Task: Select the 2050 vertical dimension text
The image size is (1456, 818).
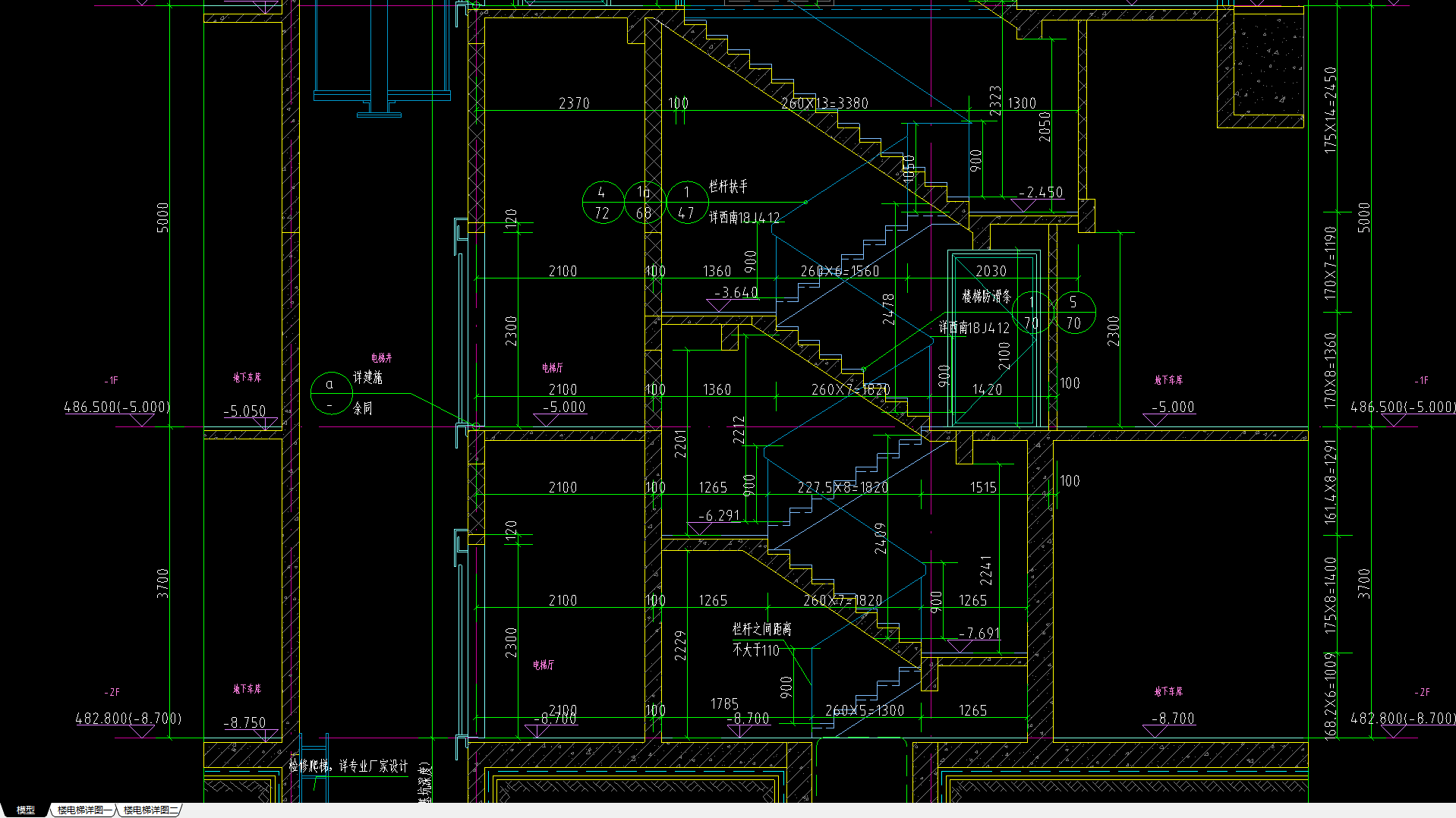Action: (1045, 127)
